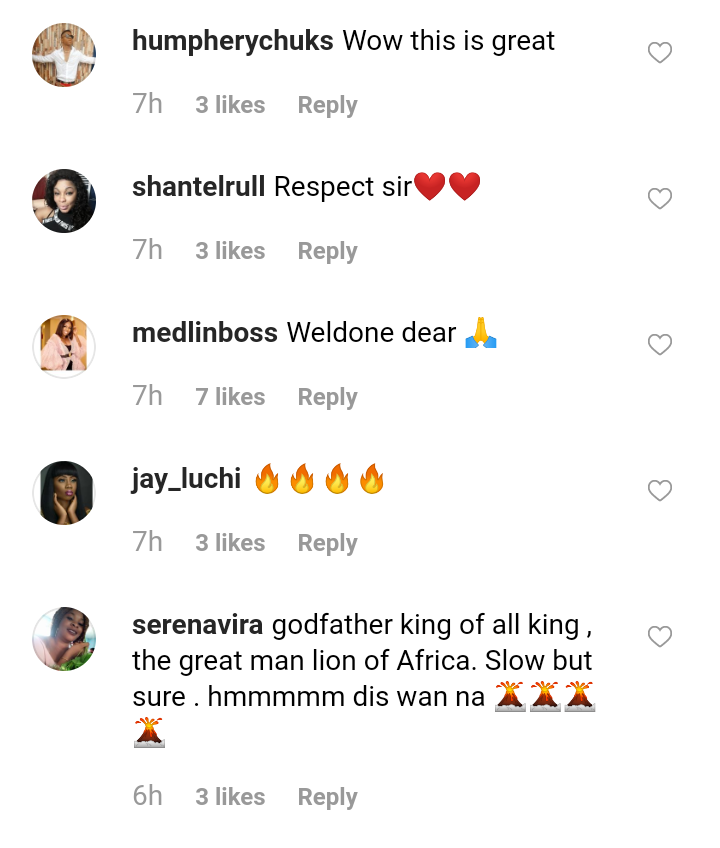View the 3 likes on serenavira's comment

coord(230,797)
